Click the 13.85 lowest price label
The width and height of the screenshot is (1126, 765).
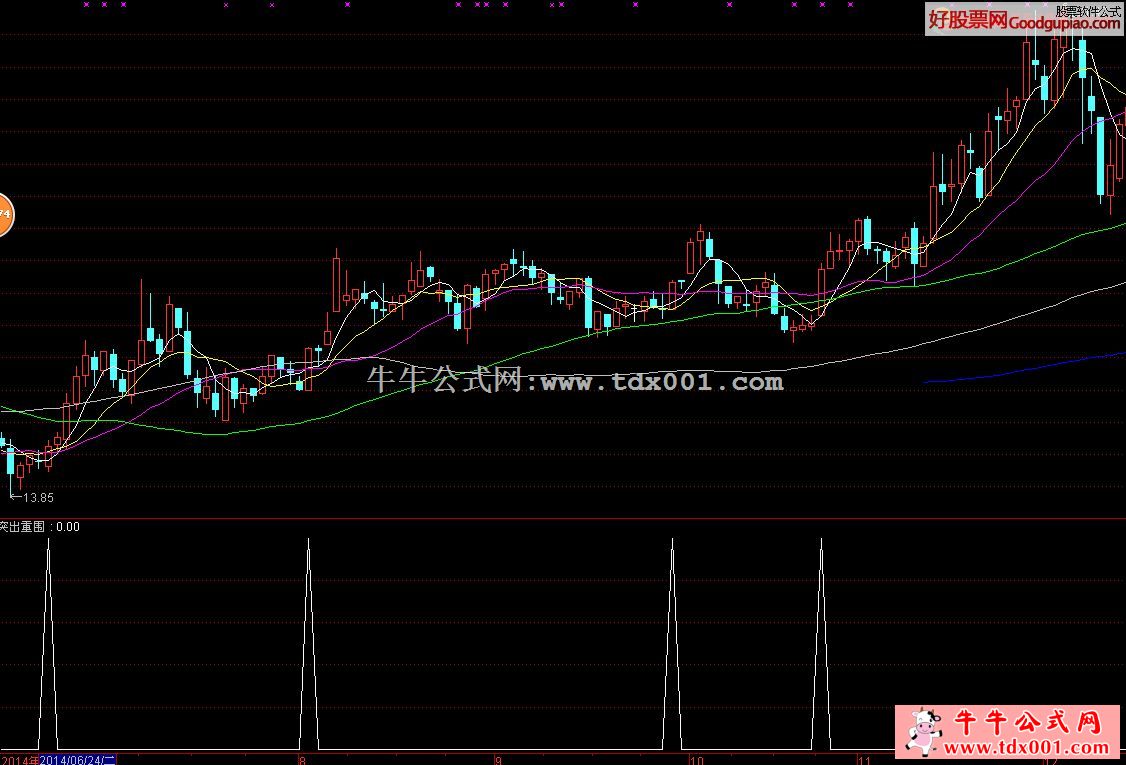pos(38,497)
